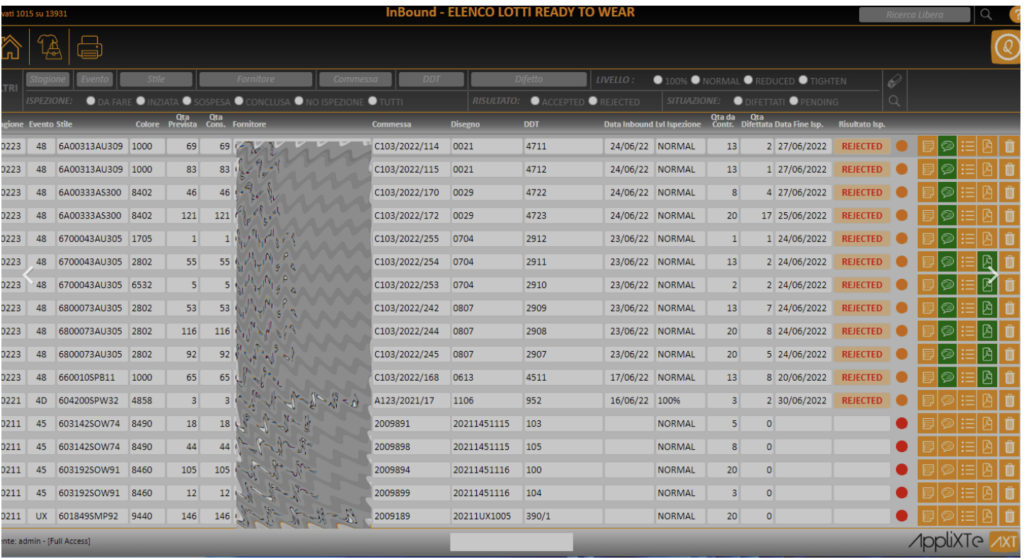
Task: Click the REJECTED result for DDT 4712
Action: 861,169
